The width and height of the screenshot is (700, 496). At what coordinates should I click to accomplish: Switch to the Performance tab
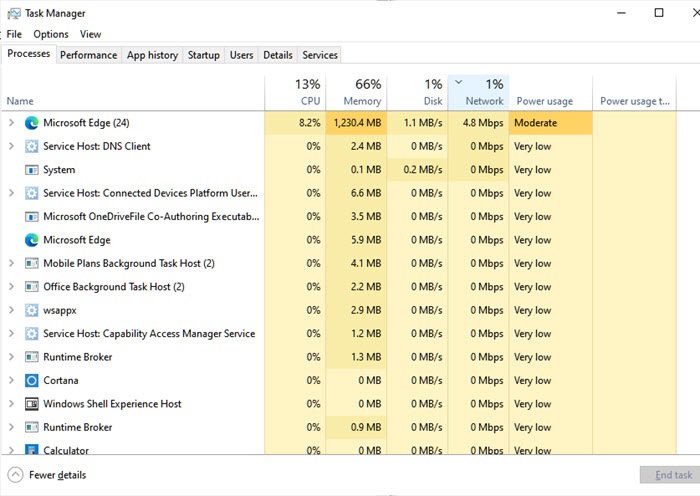[88, 55]
